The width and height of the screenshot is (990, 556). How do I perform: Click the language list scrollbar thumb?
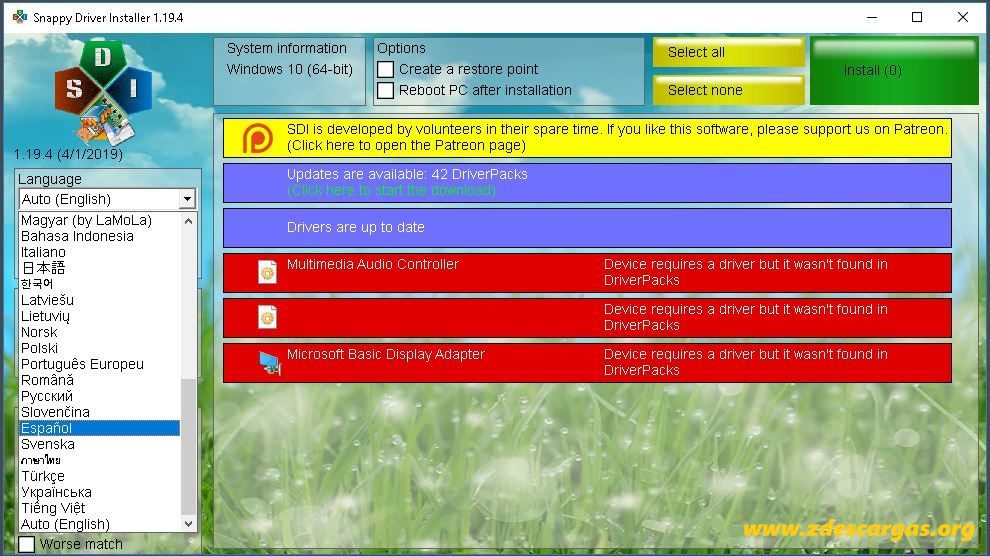(188, 447)
